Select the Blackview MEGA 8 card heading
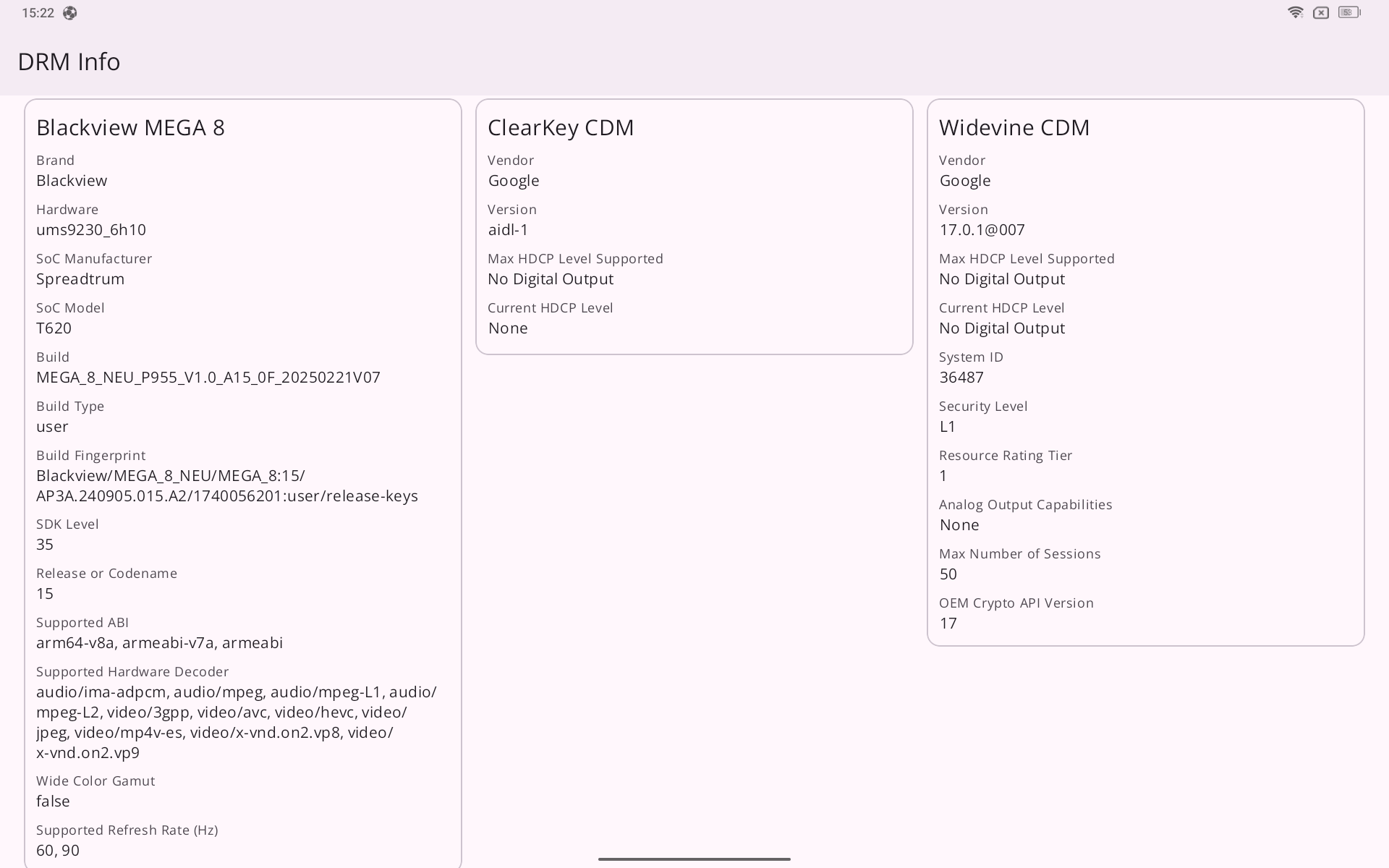 pyautogui.click(x=130, y=127)
